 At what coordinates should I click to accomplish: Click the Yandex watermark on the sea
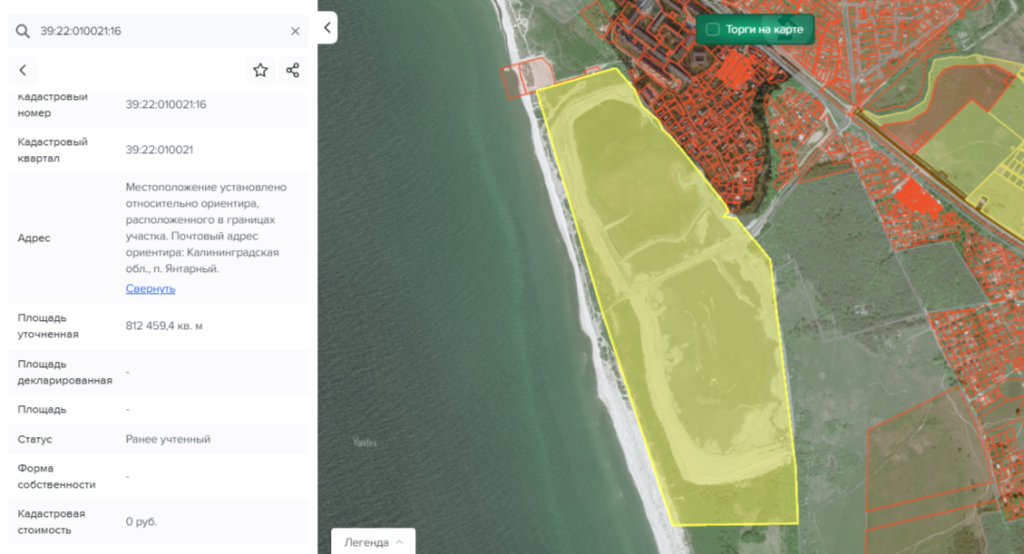(363, 442)
